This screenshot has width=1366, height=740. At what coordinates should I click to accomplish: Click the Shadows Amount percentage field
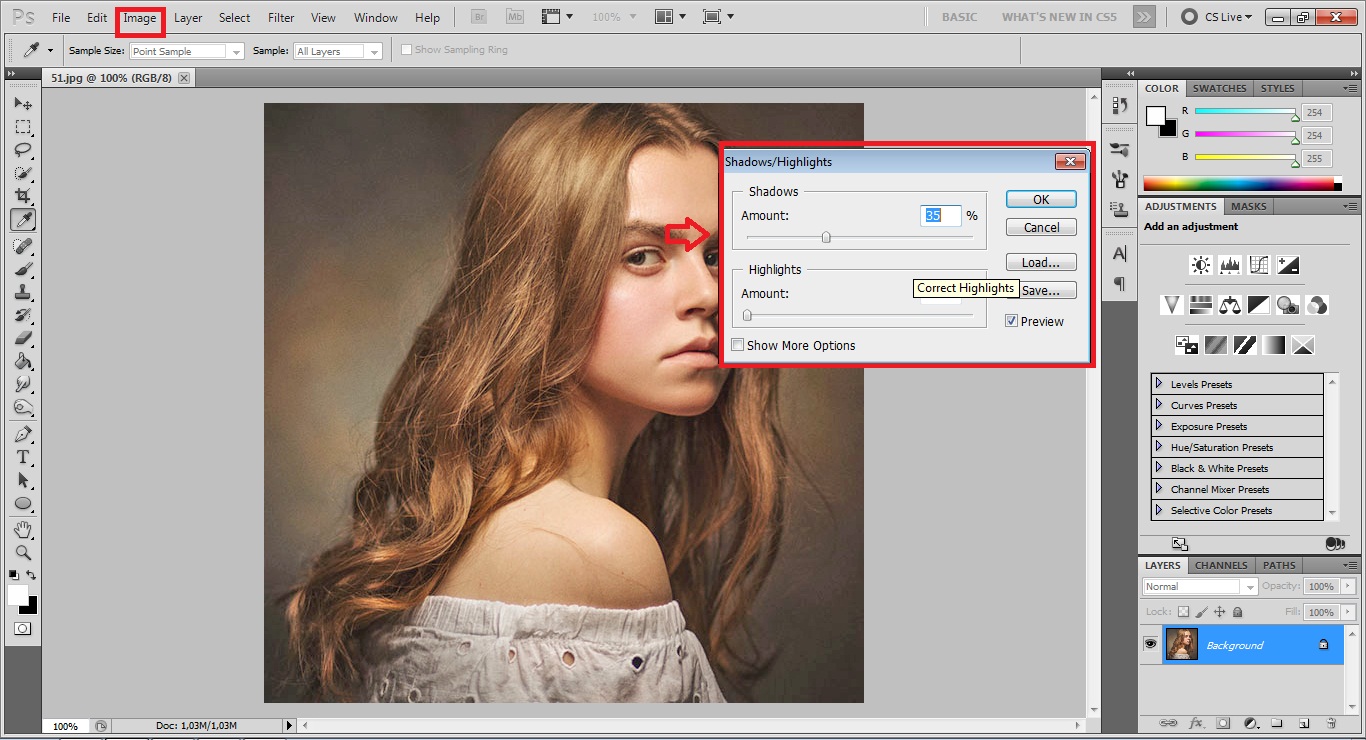click(940, 215)
